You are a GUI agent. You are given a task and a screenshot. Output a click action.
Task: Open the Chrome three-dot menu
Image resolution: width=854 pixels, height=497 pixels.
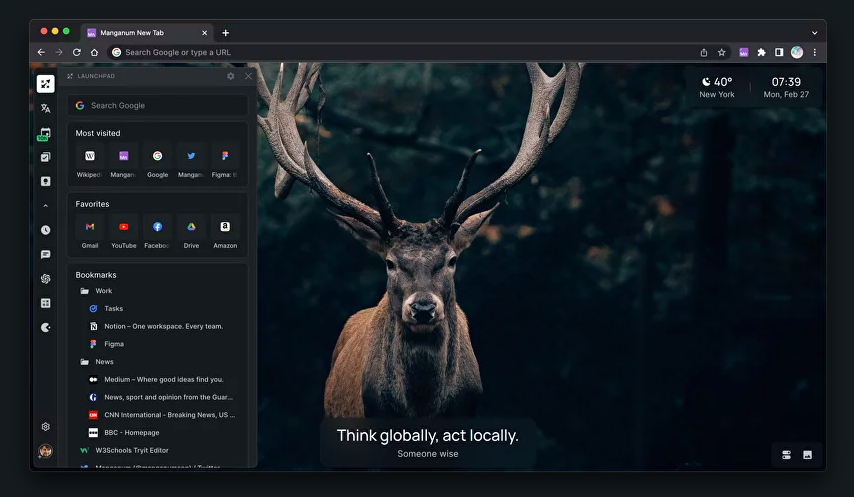click(815, 52)
